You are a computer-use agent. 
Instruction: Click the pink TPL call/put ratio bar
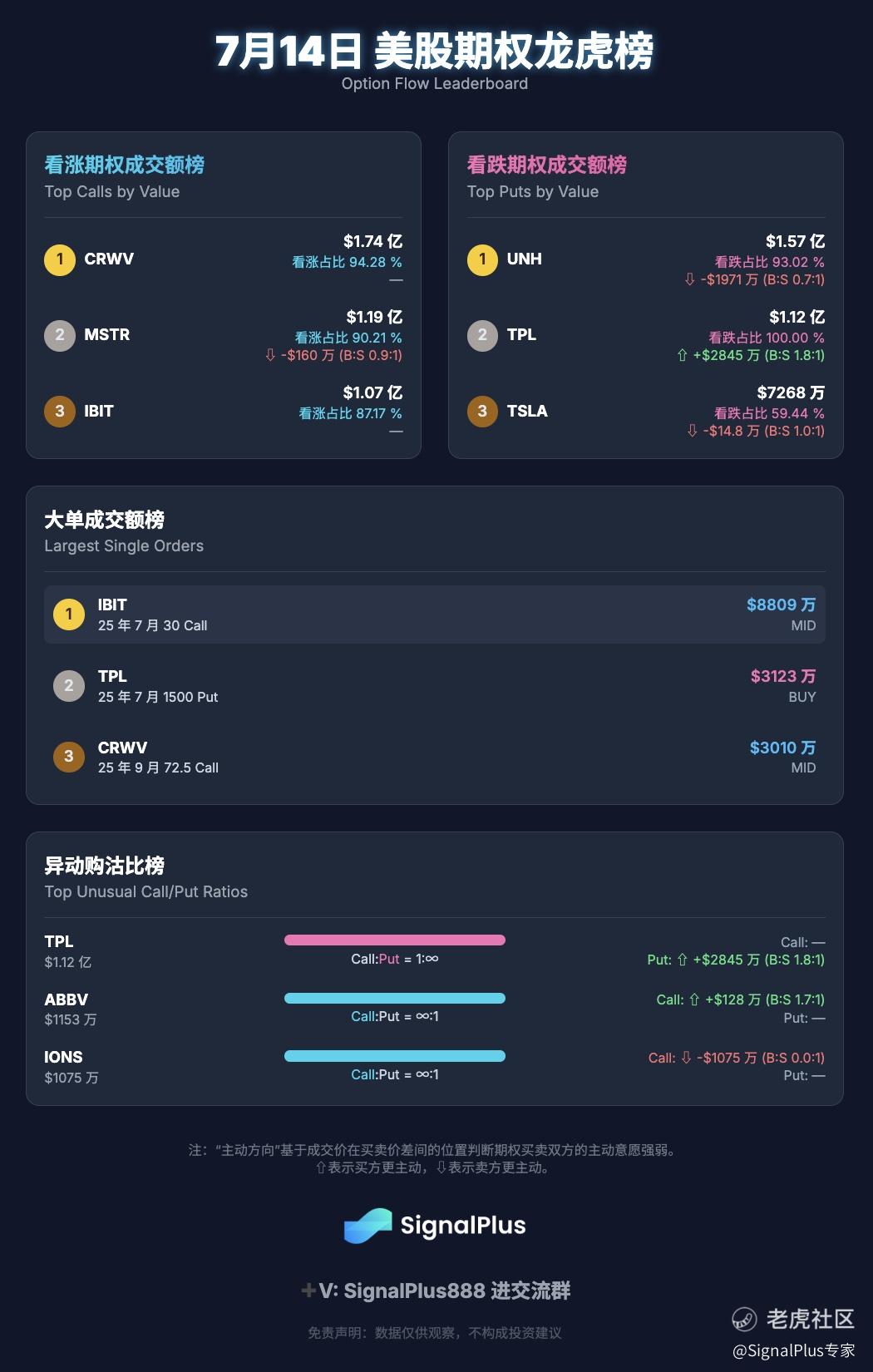(x=395, y=940)
